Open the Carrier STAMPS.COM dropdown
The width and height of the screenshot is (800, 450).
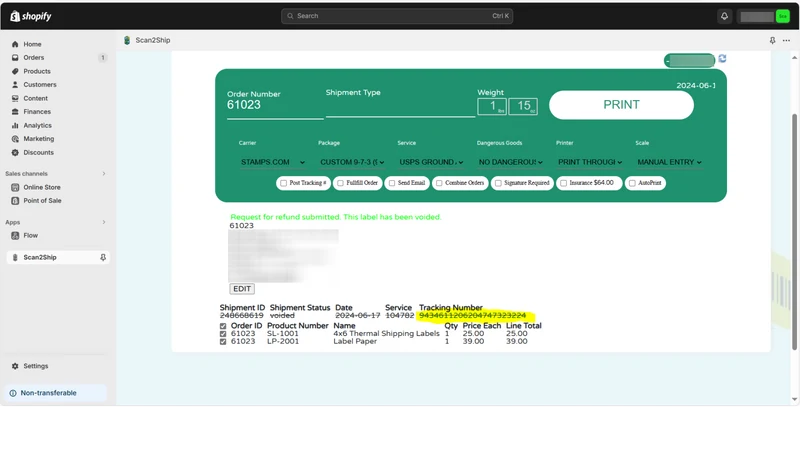click(x=272, y=162)
